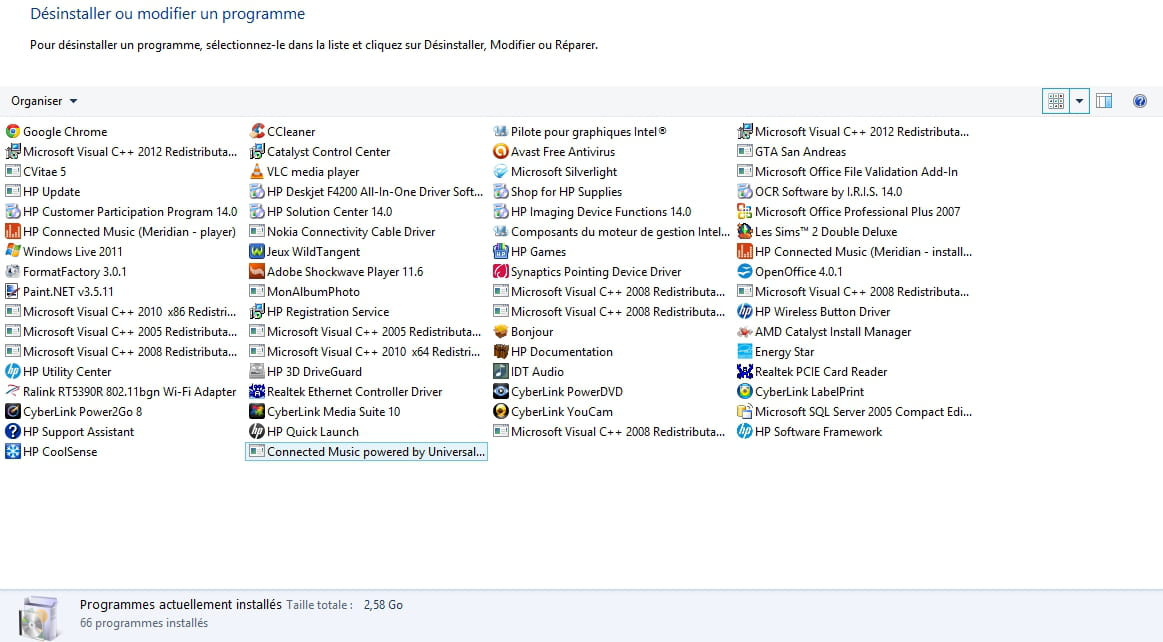Viewport: 1163px width, 642px height.
Task: Select Les Sims 2 Double Deluxe
Action: (x=825, y=232)
